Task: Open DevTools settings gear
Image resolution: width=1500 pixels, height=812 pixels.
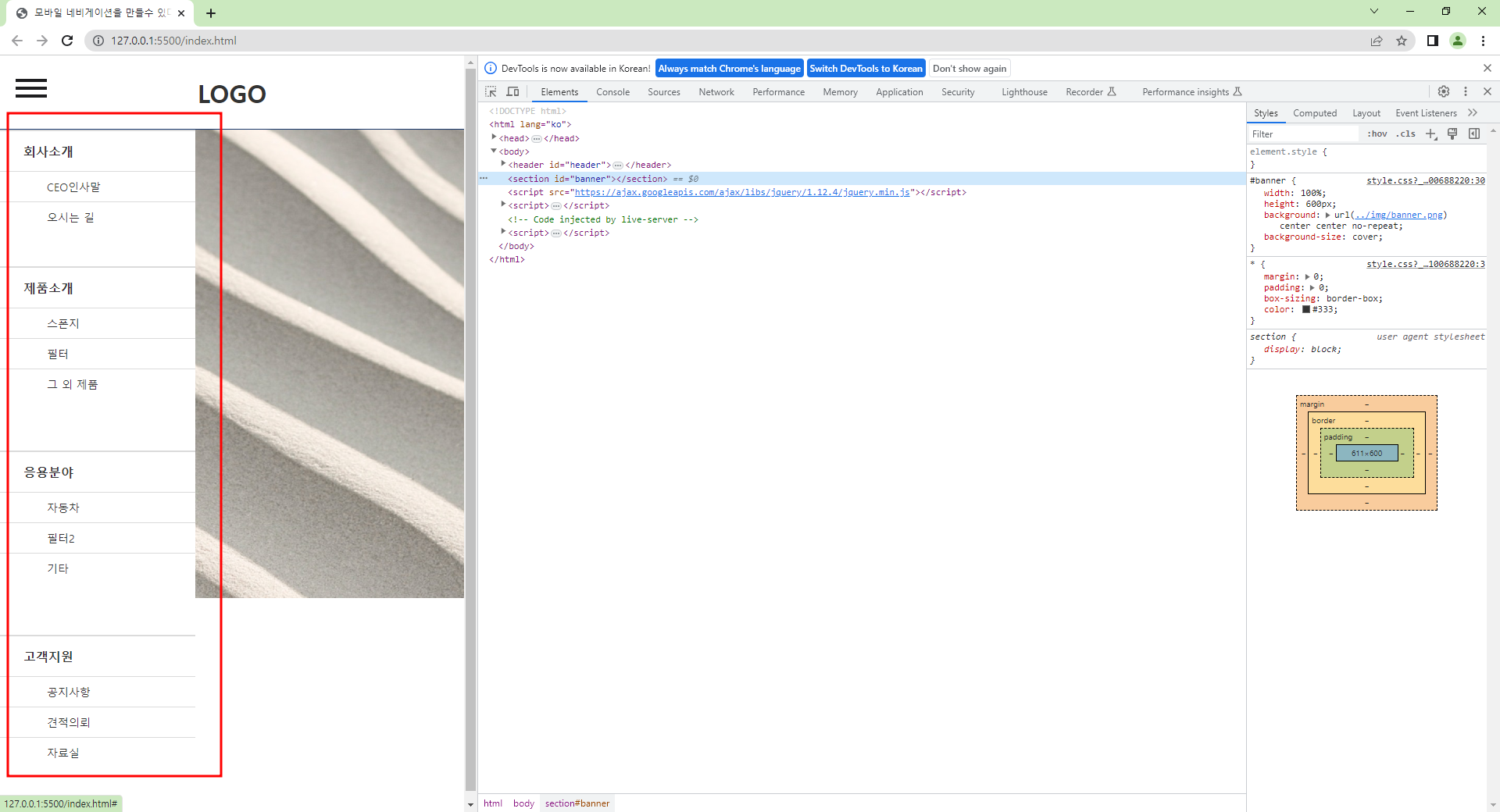Action: pos(1444,91)
